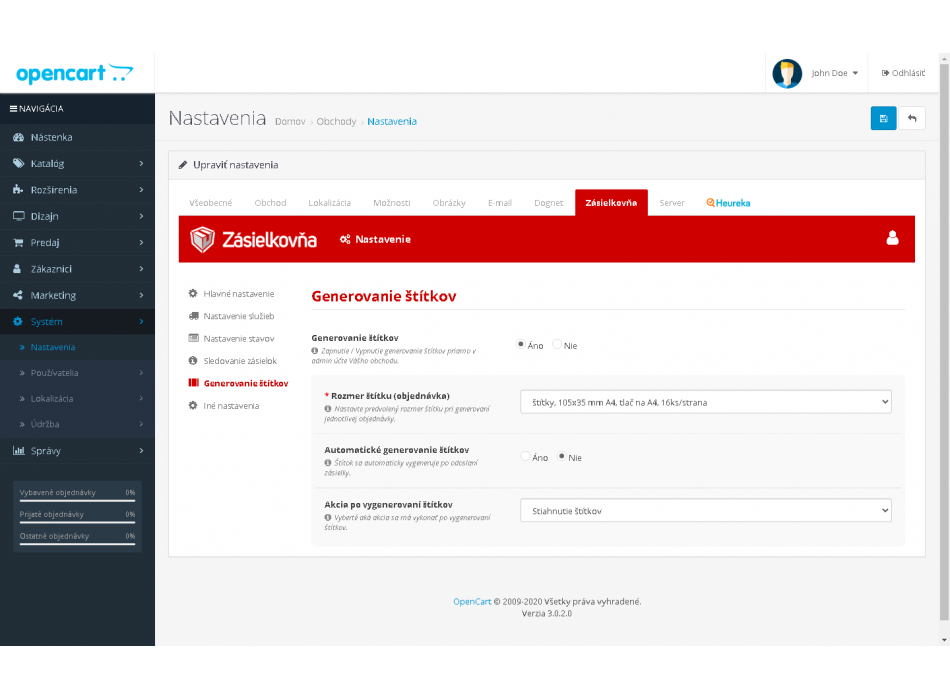950x700 pixels.
Task: Switch to the Obchod tab
Action: point(270,203)
